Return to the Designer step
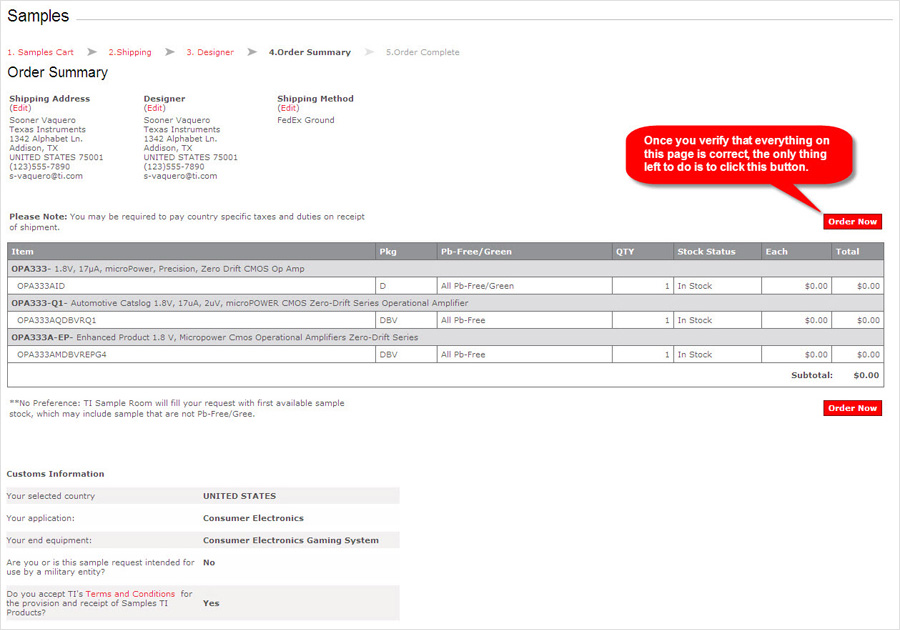Viewport: 900px width, 630px height. pos(210,52)
